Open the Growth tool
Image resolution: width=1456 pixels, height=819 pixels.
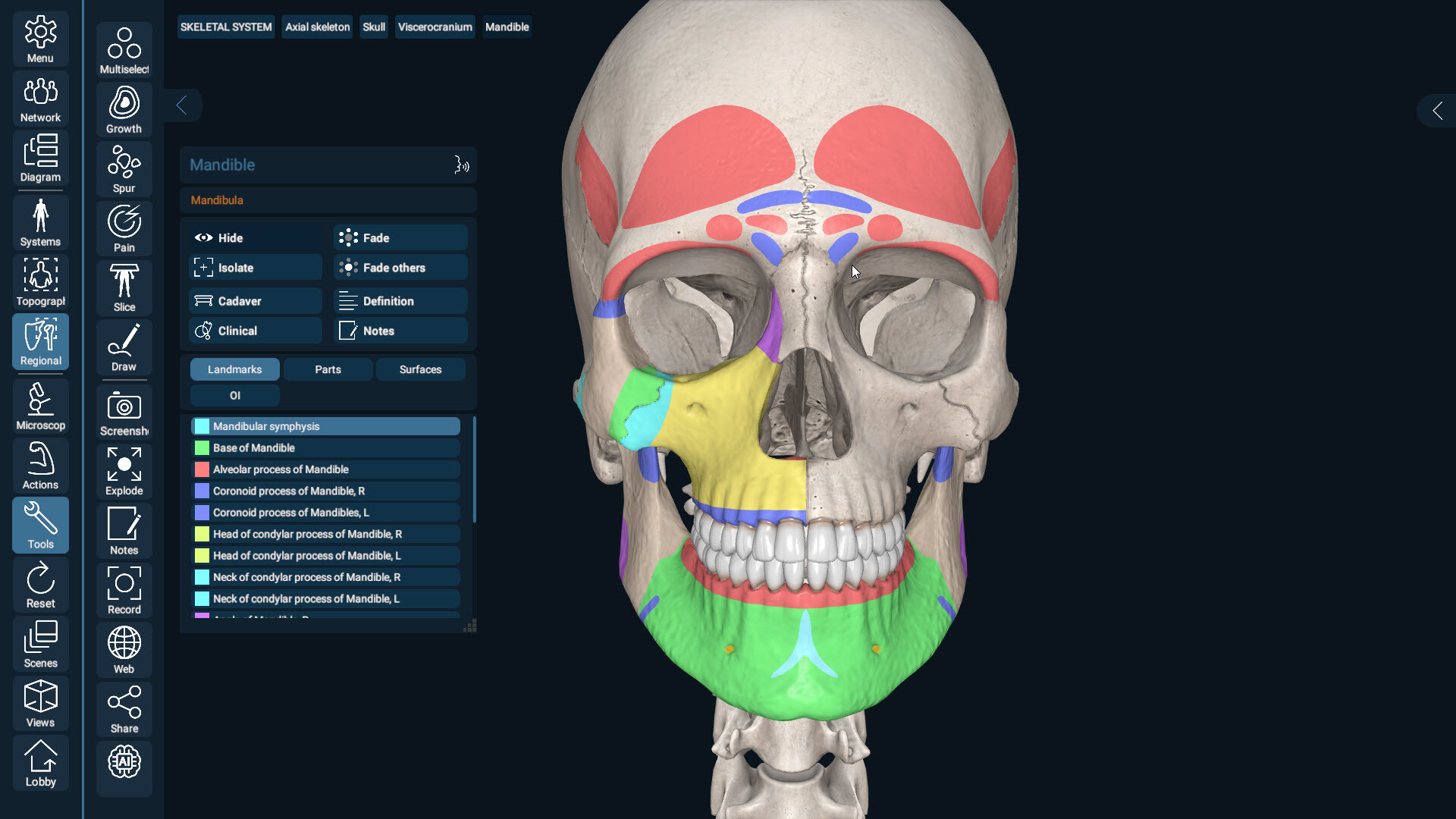[124, 109]
